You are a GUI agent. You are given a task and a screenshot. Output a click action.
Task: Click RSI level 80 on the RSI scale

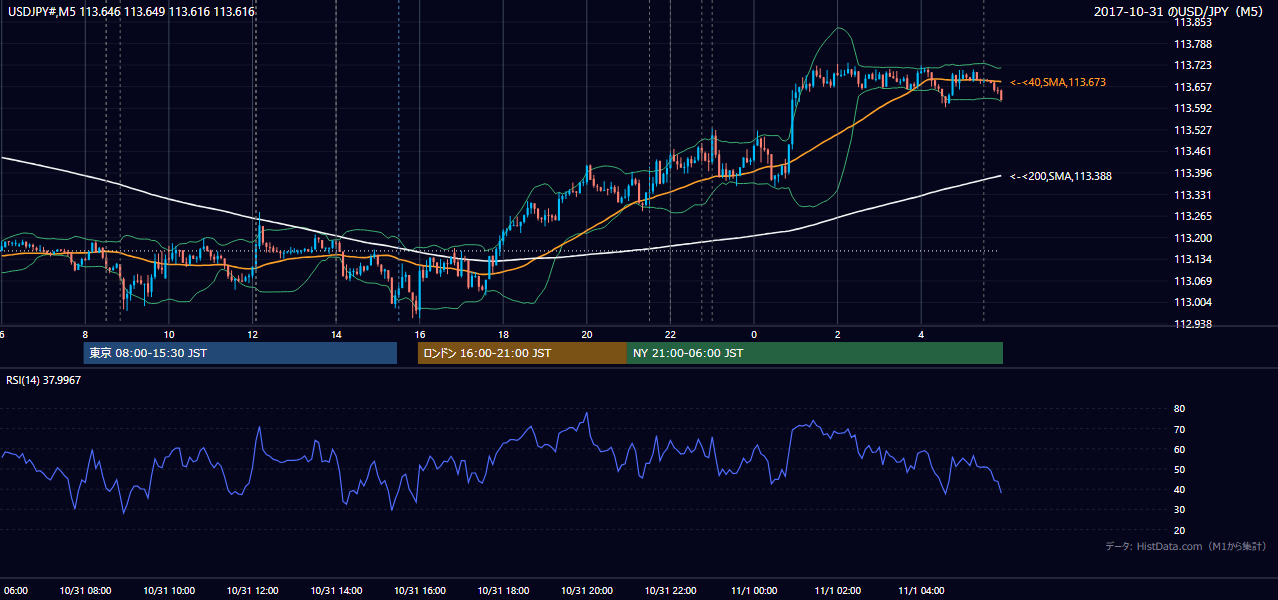(1179, 409)
